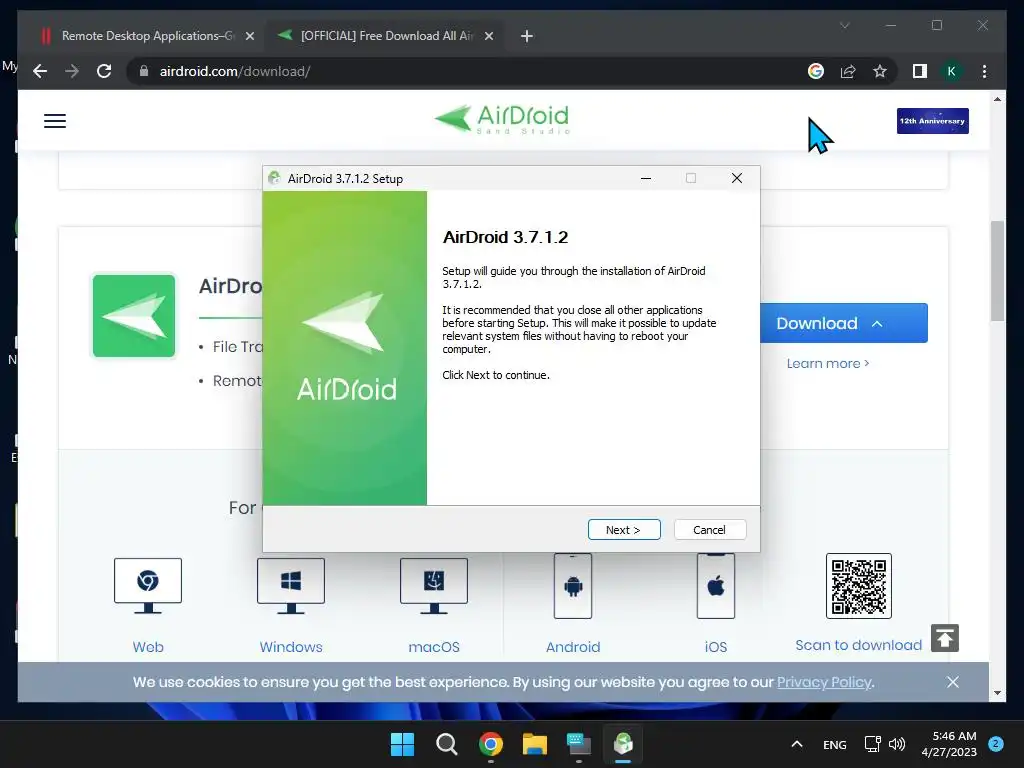The image size is (1024, 768).
Task: Click the Android label under the device icon
Action: coord(573,647)
